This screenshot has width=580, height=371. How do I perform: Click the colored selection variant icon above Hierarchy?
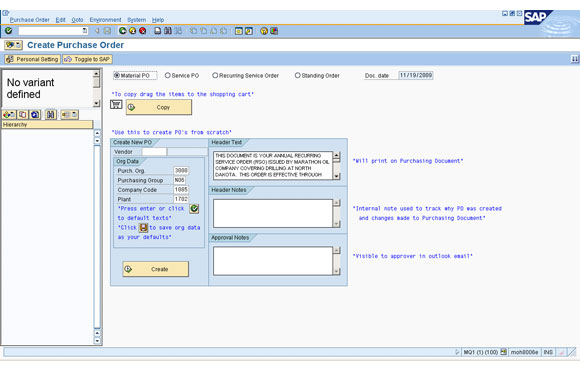pyautogui.click(x=9, y=115)
